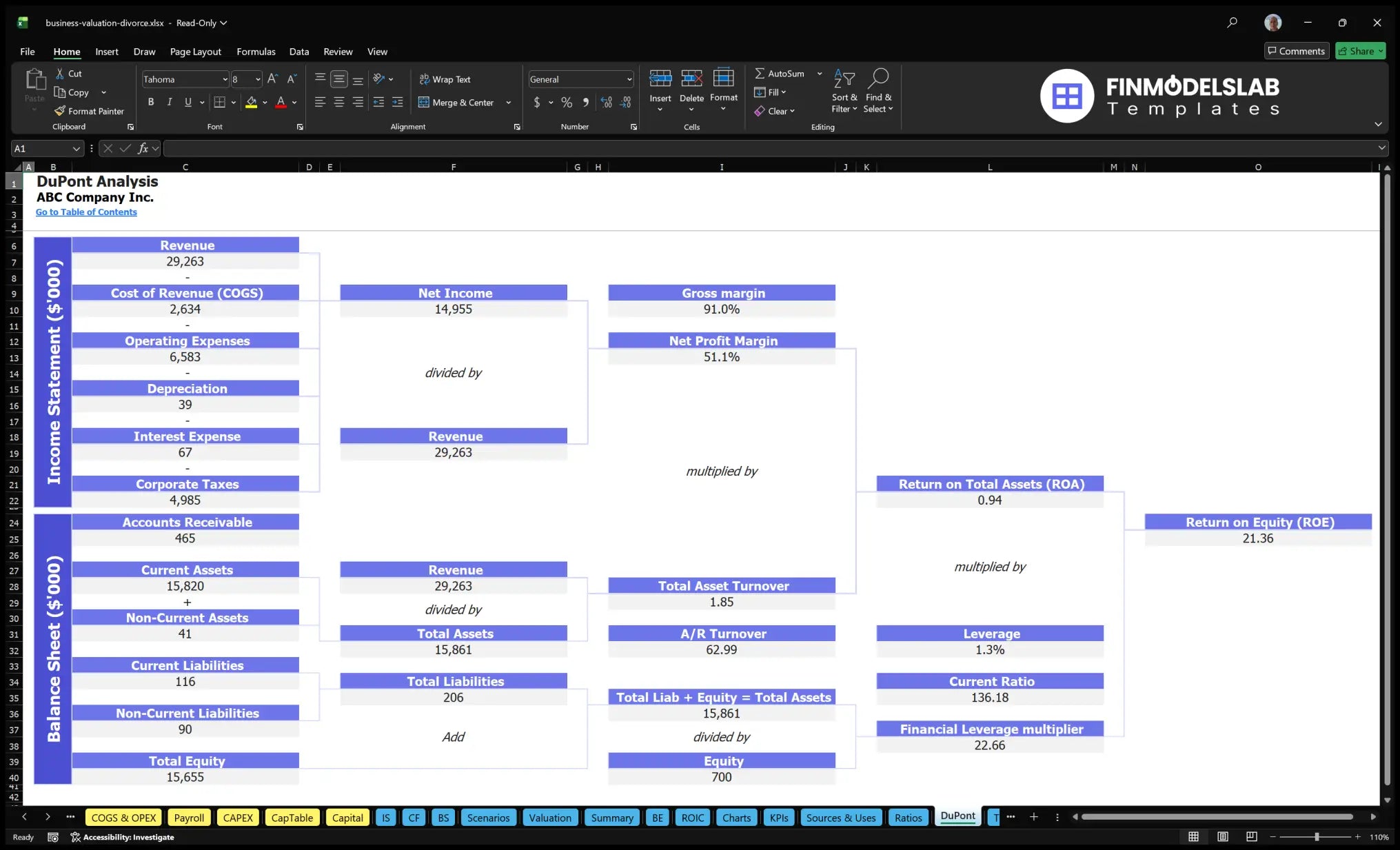Click the zoom slider handle
The height and width of the screenshot is (850, 1400).
(x=1317, y=837)
